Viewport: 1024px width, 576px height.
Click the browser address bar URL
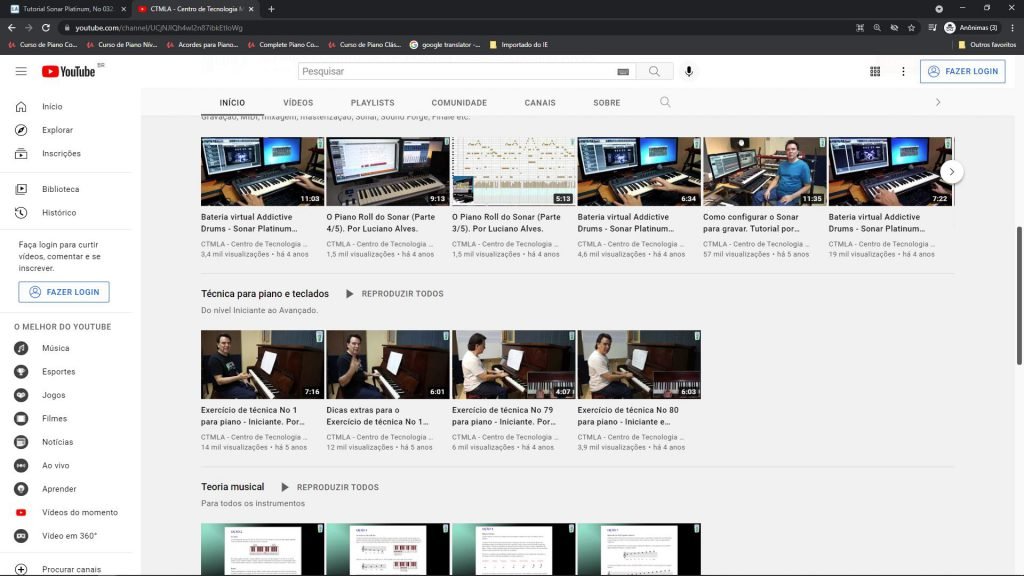coord(159,28)
